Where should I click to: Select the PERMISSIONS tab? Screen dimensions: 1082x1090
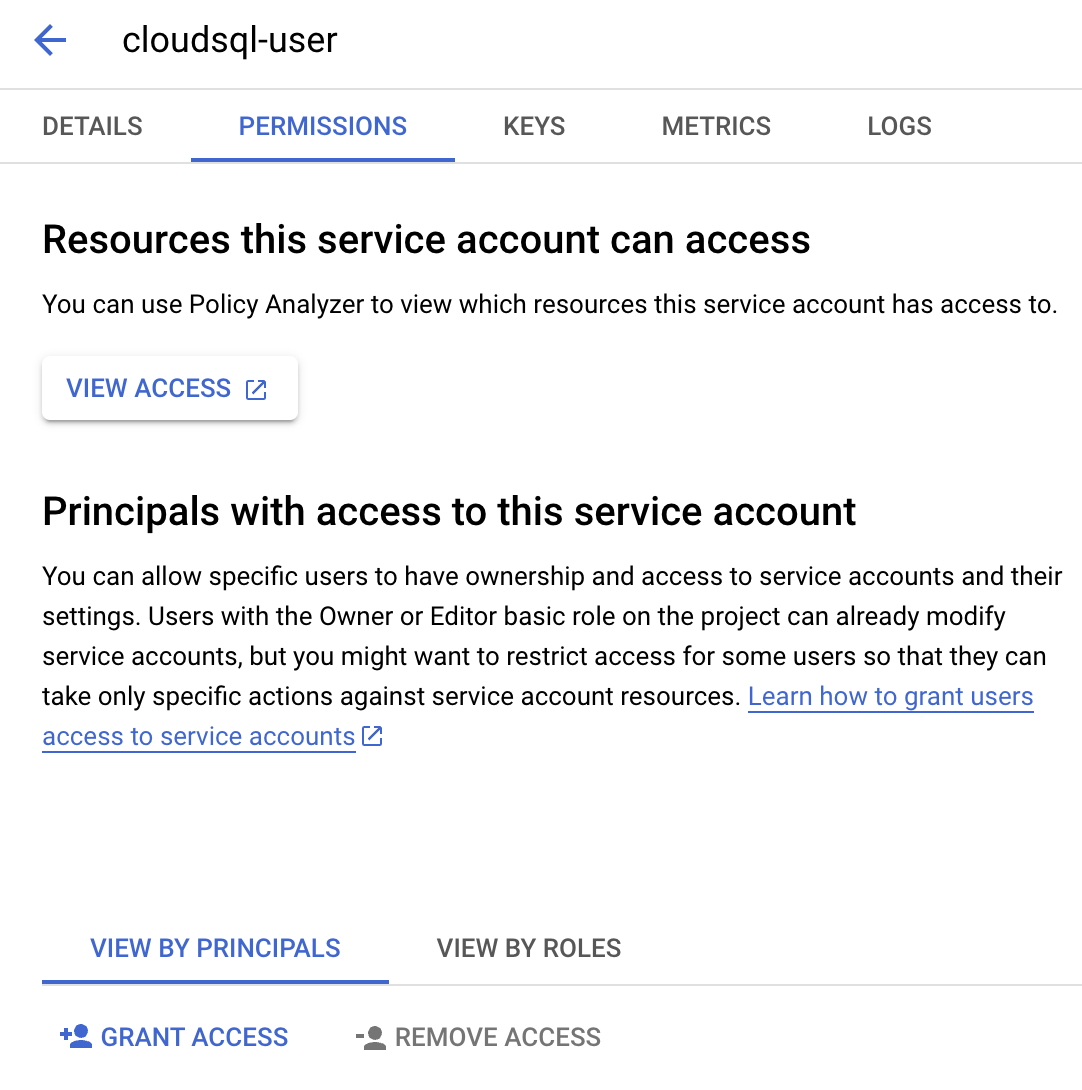(x=322, y=126)
